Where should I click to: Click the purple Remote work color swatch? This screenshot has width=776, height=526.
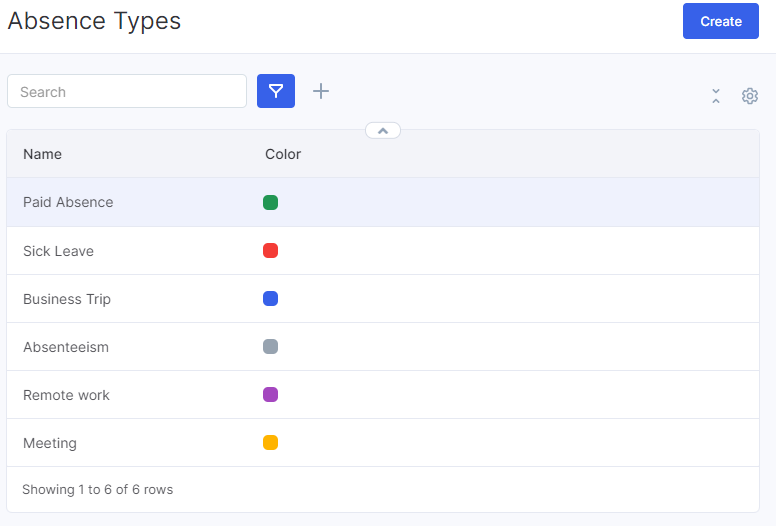[x=270, y=394]
